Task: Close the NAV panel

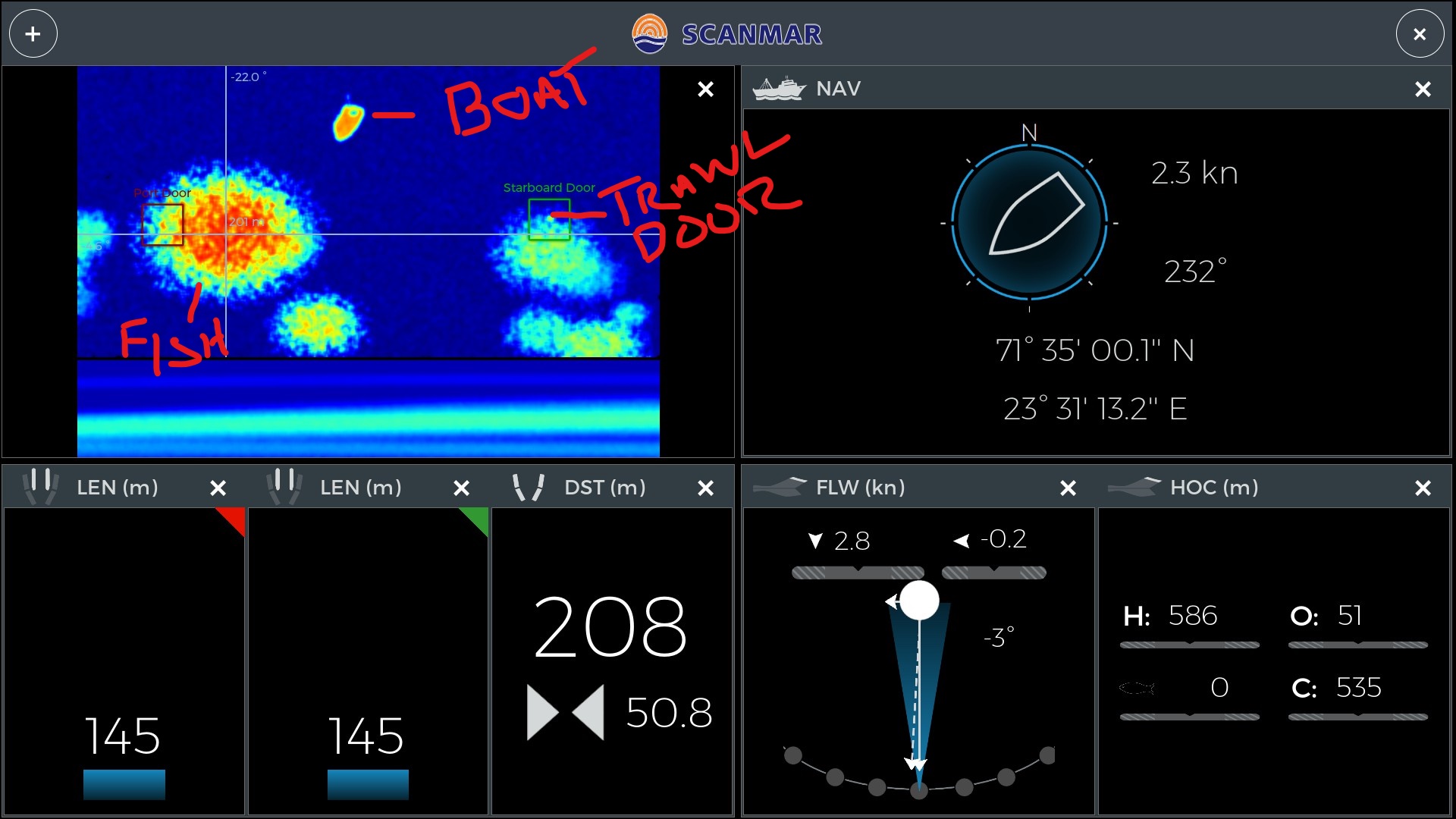Action: [1423, 89]
